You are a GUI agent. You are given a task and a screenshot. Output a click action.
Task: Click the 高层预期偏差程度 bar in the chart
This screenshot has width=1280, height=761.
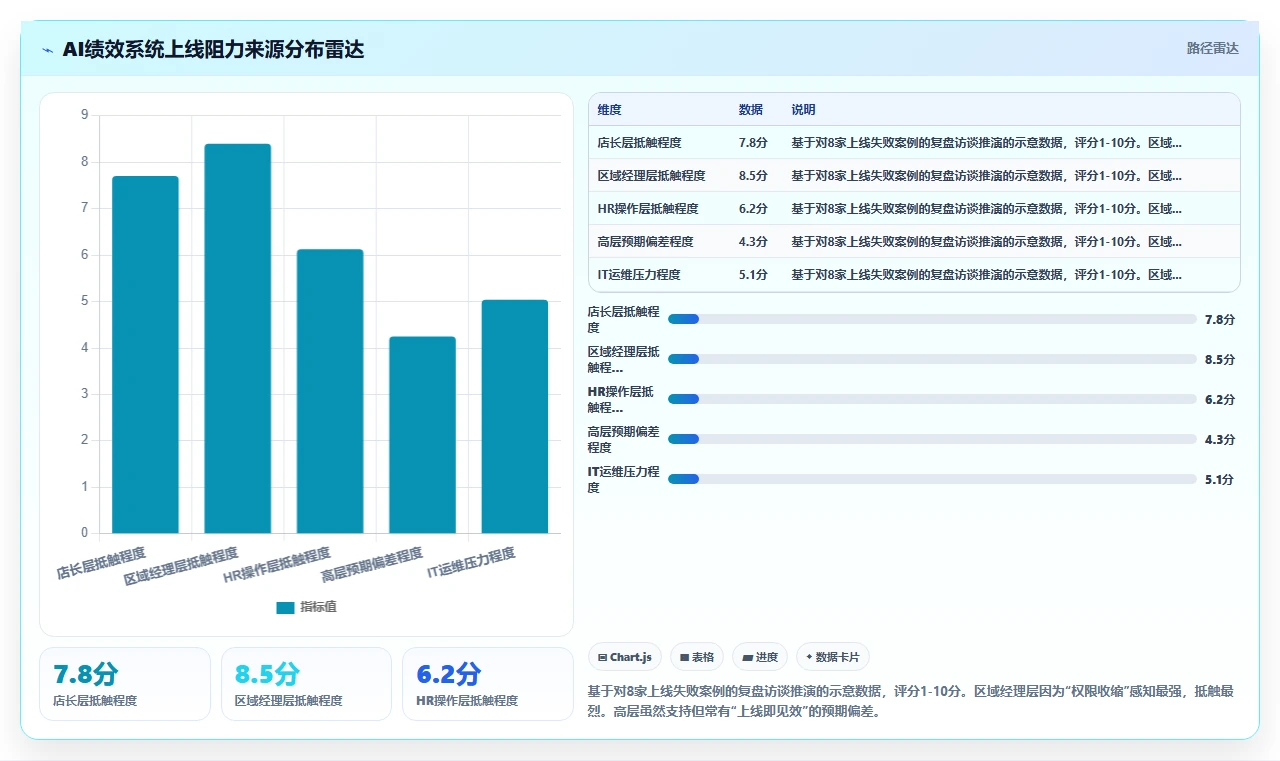(x=422, y=435)
